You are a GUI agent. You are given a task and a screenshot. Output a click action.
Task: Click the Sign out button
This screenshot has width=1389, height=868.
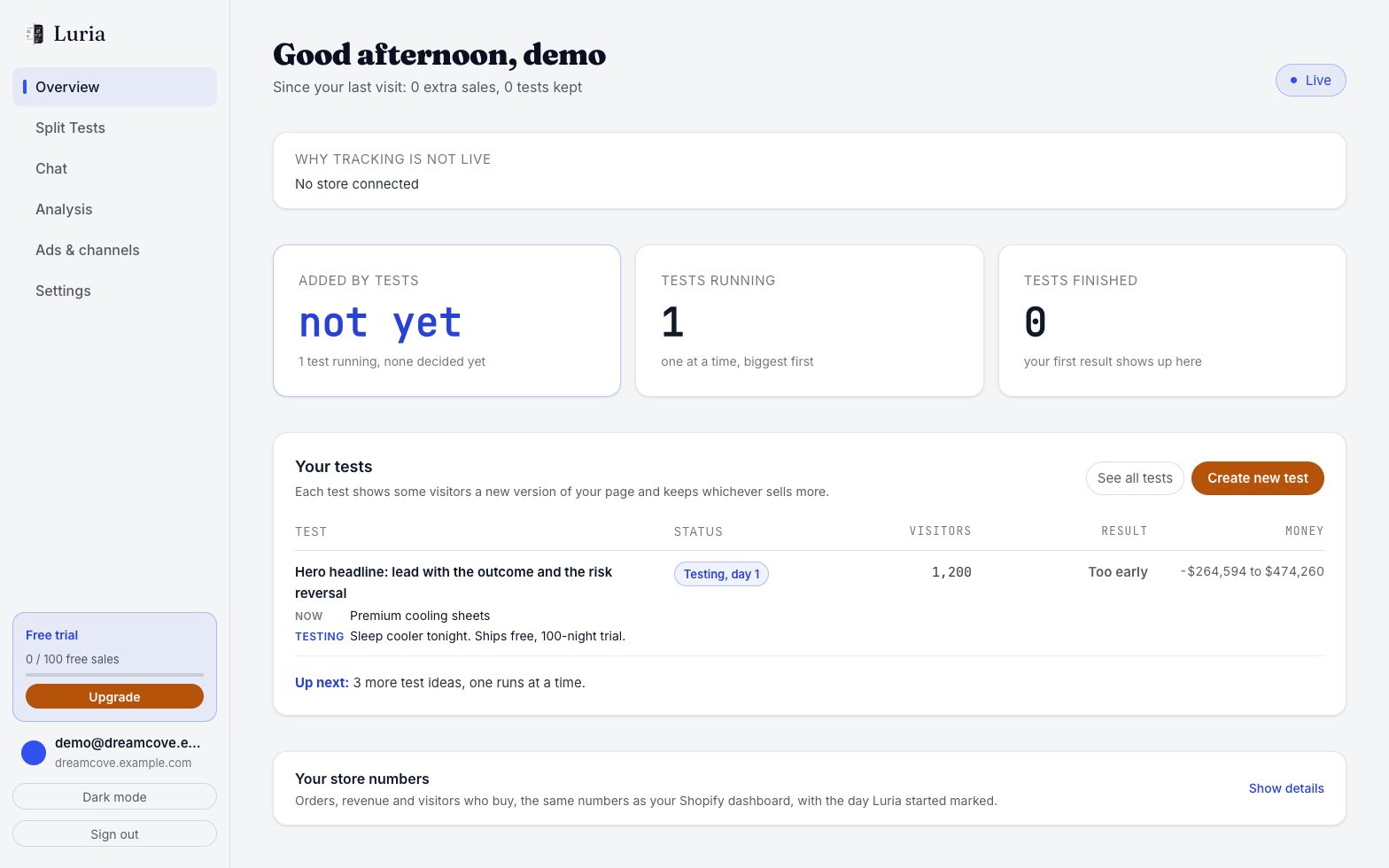(114, 834)
